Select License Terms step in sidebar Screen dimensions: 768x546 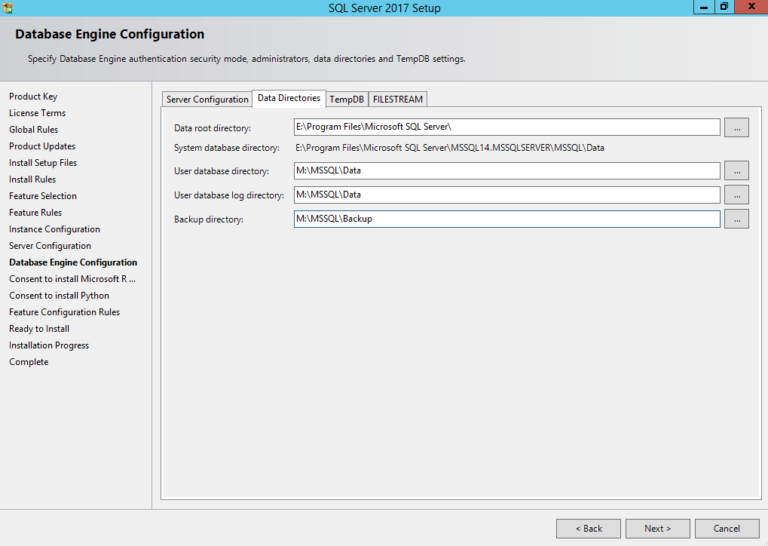(37, 113)
